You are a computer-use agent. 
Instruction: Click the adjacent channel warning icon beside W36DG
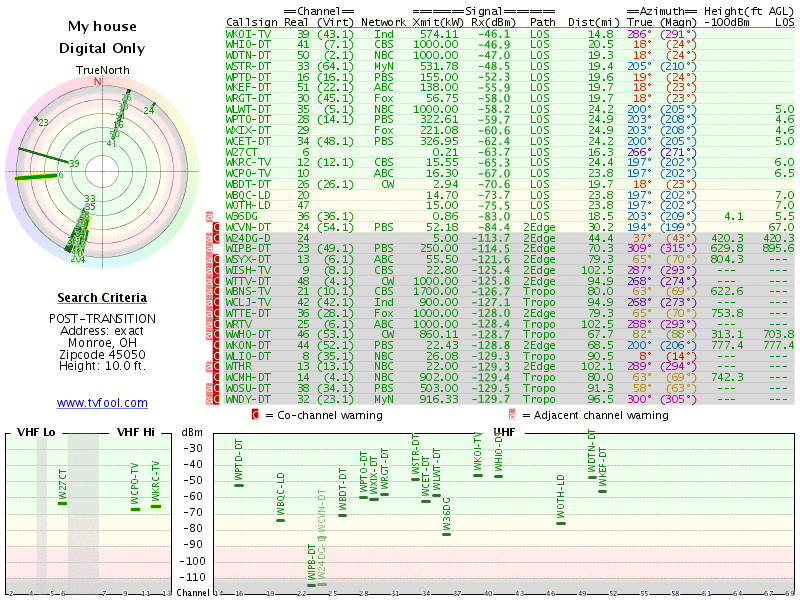[209, 216]
